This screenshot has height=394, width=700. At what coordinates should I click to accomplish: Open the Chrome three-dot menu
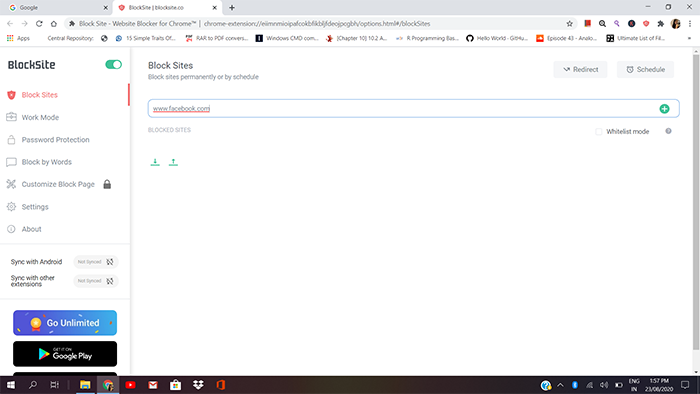pyautogui.click(x=690, y=24)
